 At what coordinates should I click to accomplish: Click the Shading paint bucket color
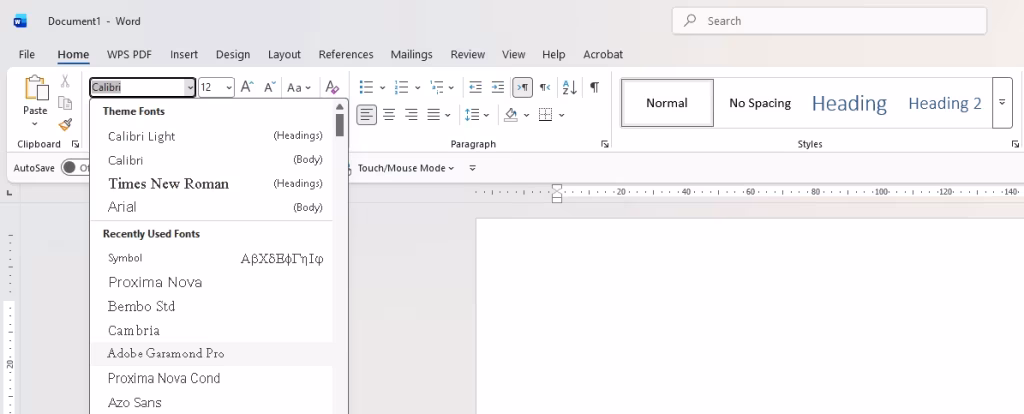coord(511,116)
